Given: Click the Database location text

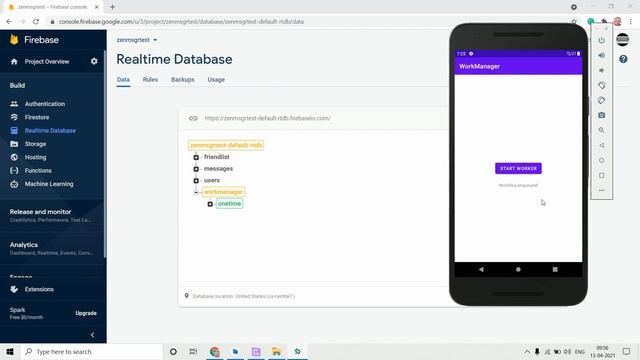Looking at the screenshot, I should (243, 296).
